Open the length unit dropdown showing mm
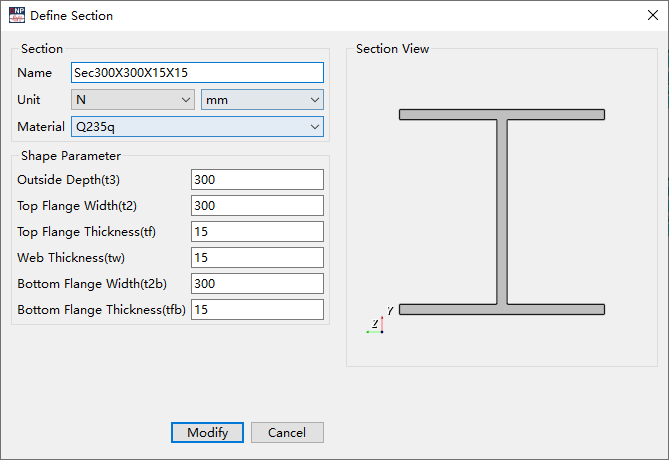Screen dimensions: 669x460 [262, 100]
